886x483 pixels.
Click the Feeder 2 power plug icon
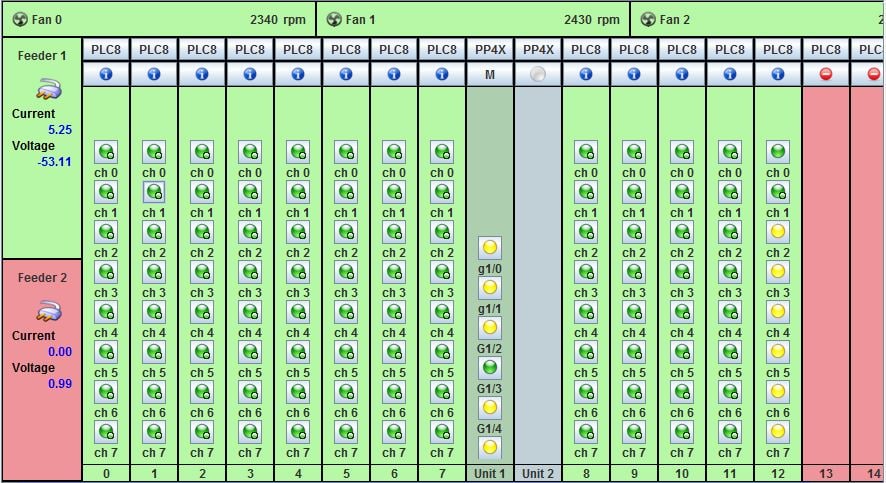tap(49, 311)
